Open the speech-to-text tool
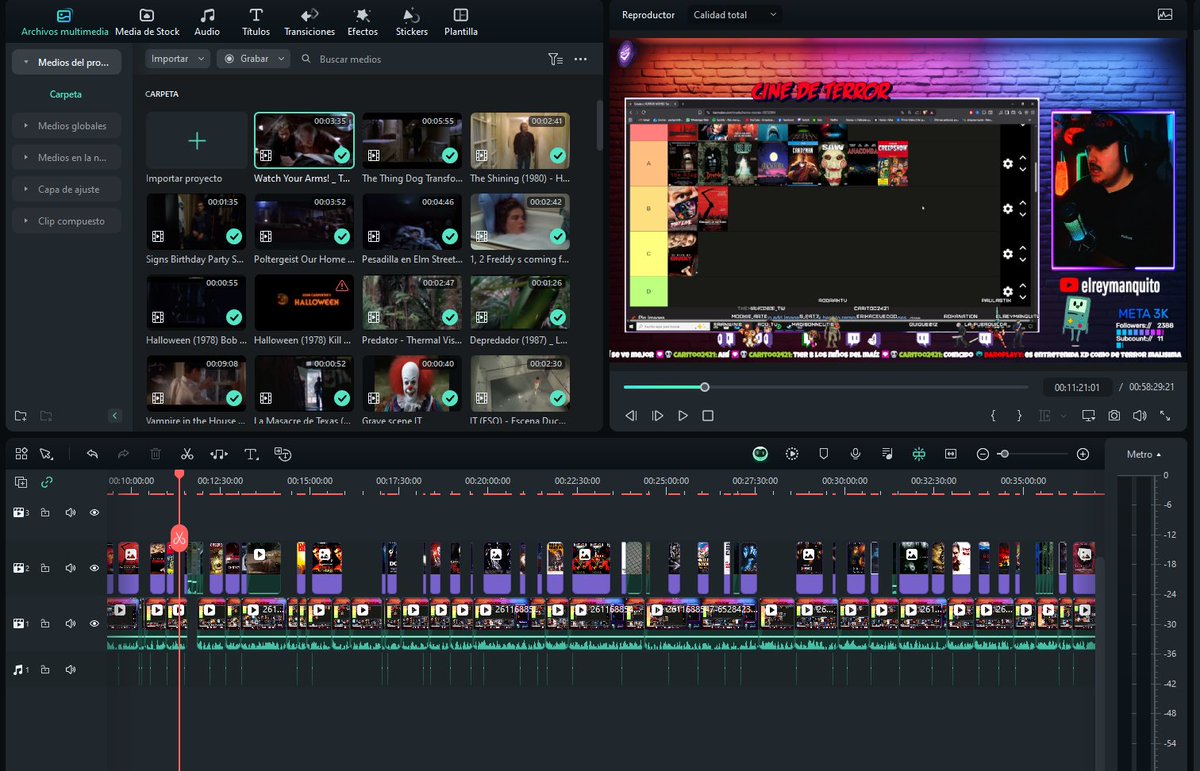This screenshot has width=1200, height=771. (283, 454)
